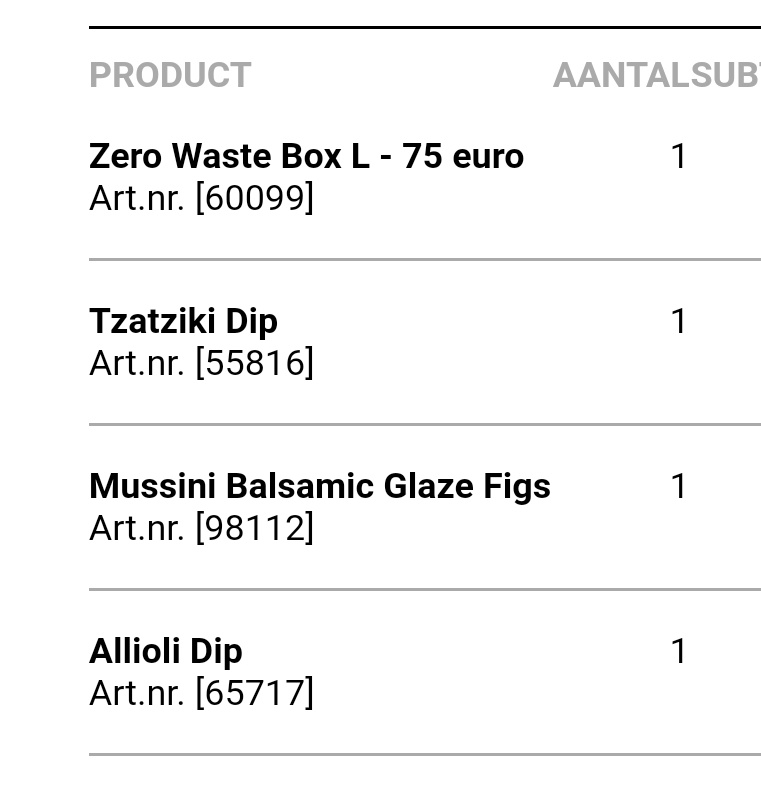The width and height of the screenshot is (761, 785).
Task: Click 'Art.nr.' label under Mussini Balsamic Glaze
Action: click(137, 528)
